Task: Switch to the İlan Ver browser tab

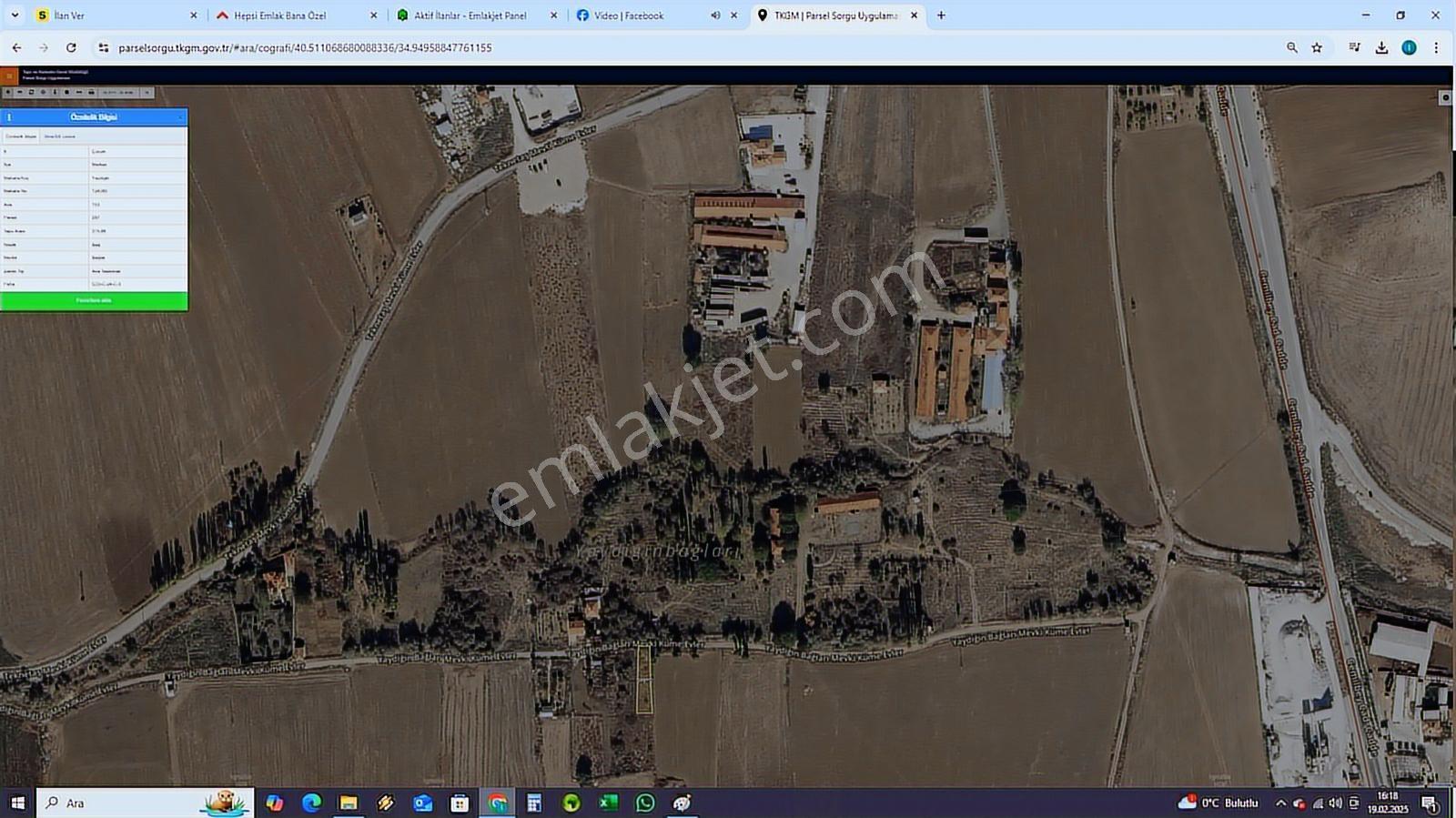Action: pos(115,15)
